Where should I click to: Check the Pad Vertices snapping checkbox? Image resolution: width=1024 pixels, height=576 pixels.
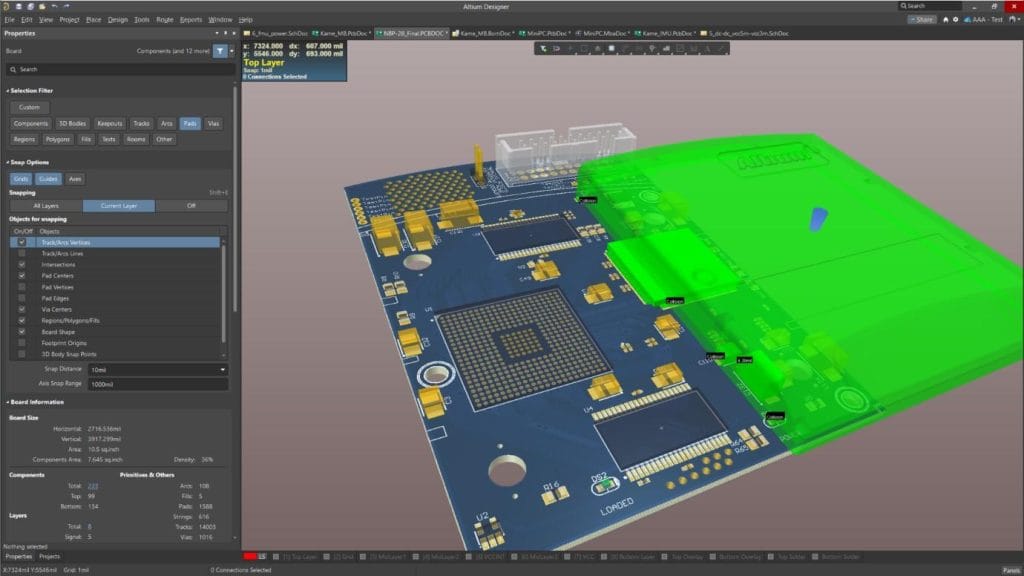click(23, 286)
